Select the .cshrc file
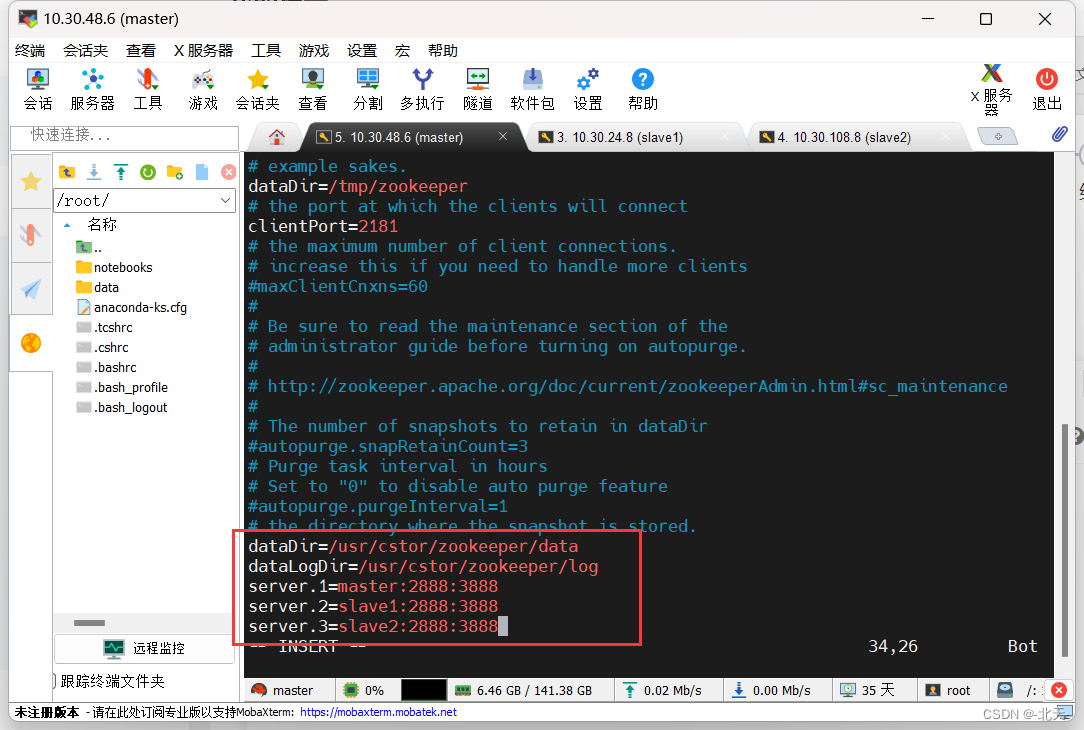1084x730 pixels. click(x=102, y=348)
